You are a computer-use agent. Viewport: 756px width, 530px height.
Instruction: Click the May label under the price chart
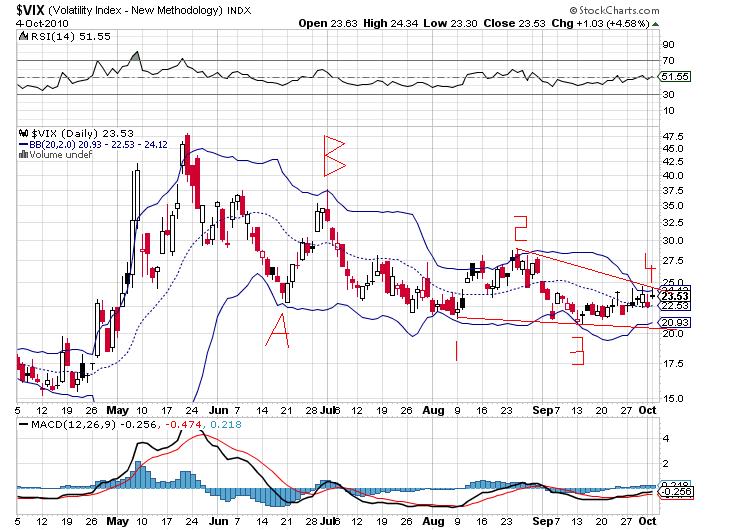(x=118, y=410)
